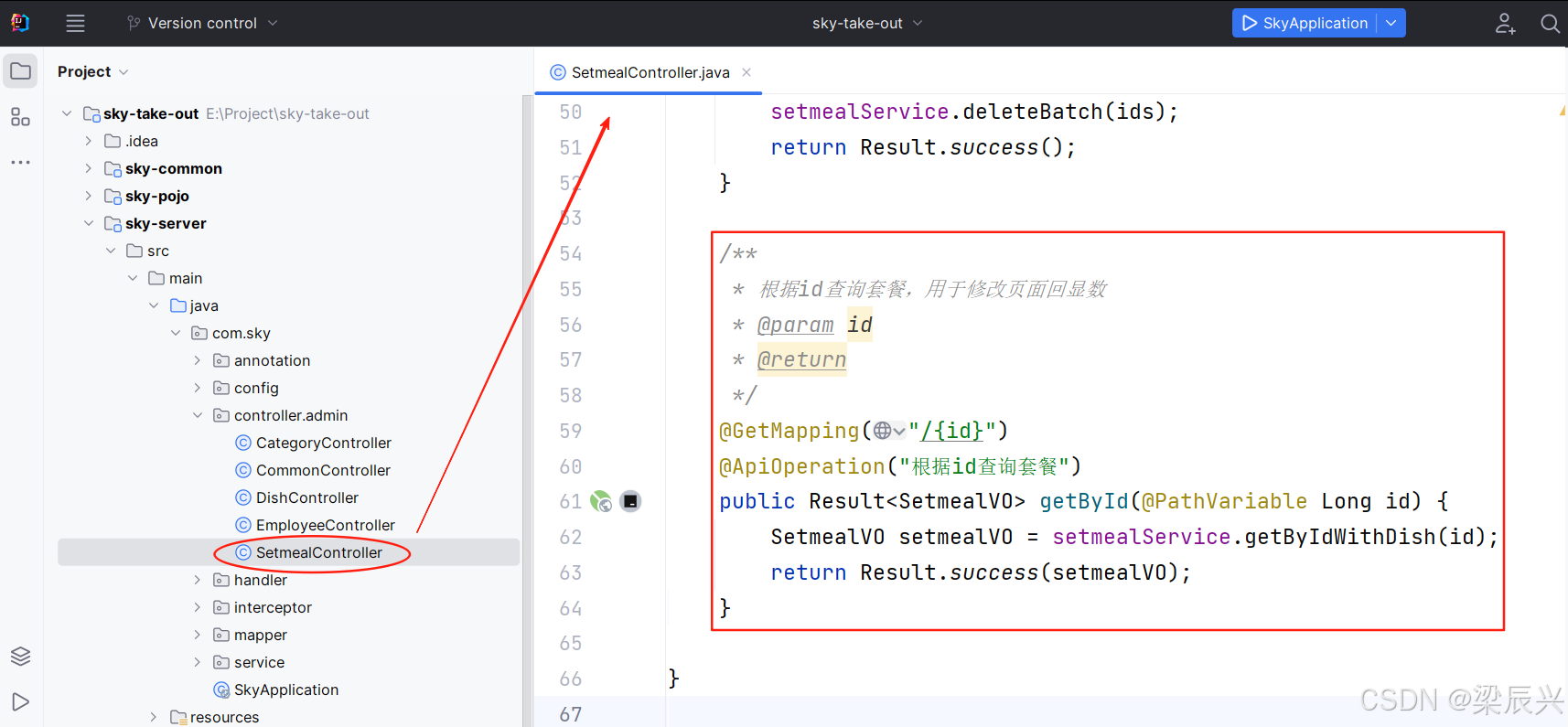
Task: Click the SkyApplication Spring Boot class icon
Action: (221, 690)
